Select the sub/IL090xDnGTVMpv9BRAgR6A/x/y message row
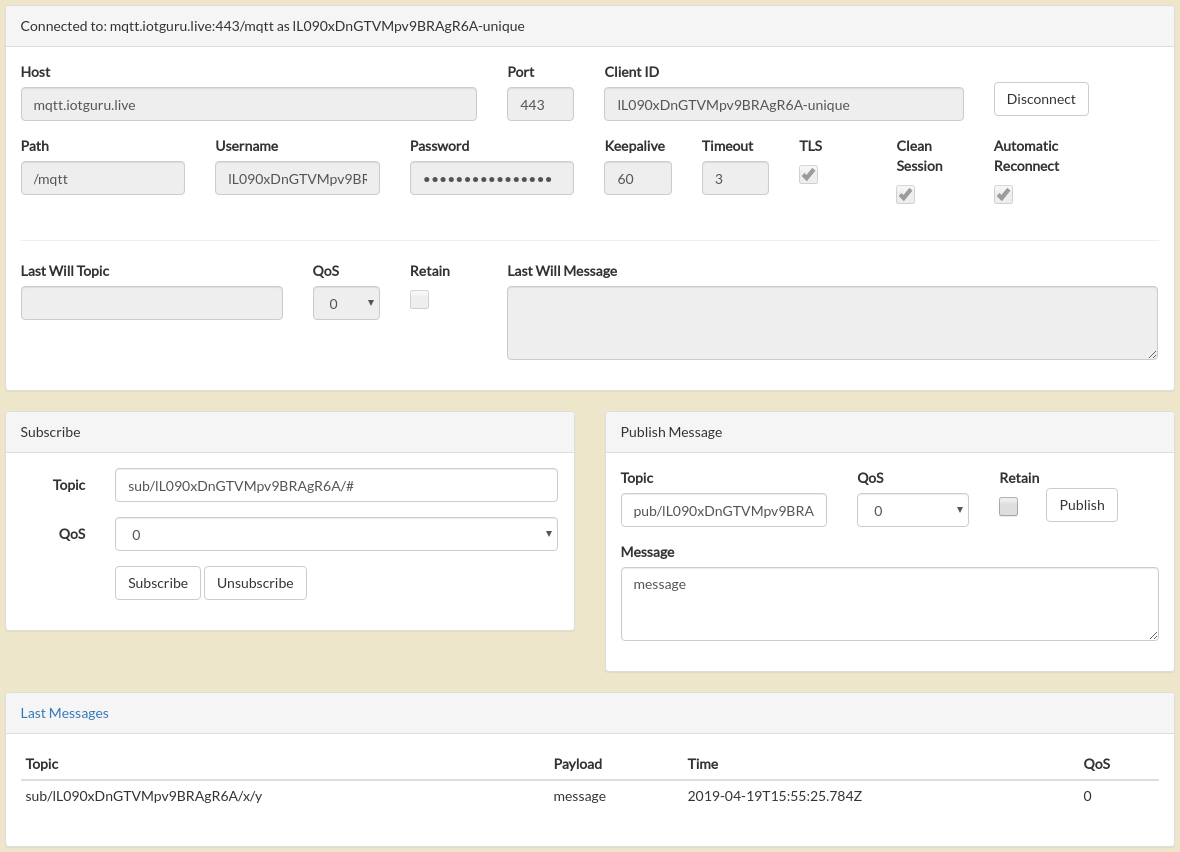 pyautogui.click(x=590, y=796)
